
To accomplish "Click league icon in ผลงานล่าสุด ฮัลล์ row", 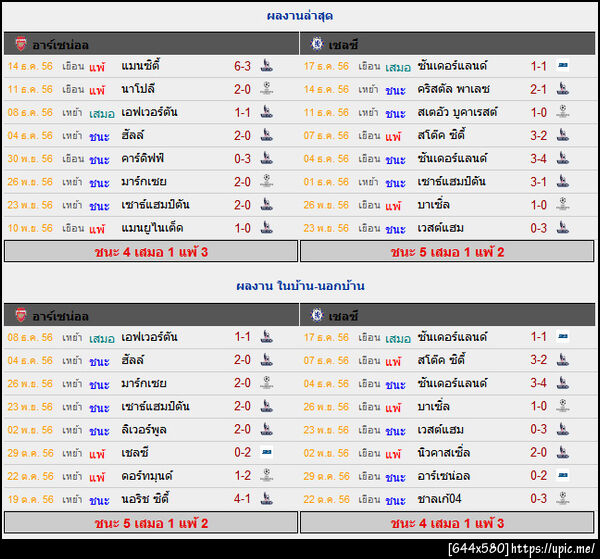I will (x=266, y=135).
